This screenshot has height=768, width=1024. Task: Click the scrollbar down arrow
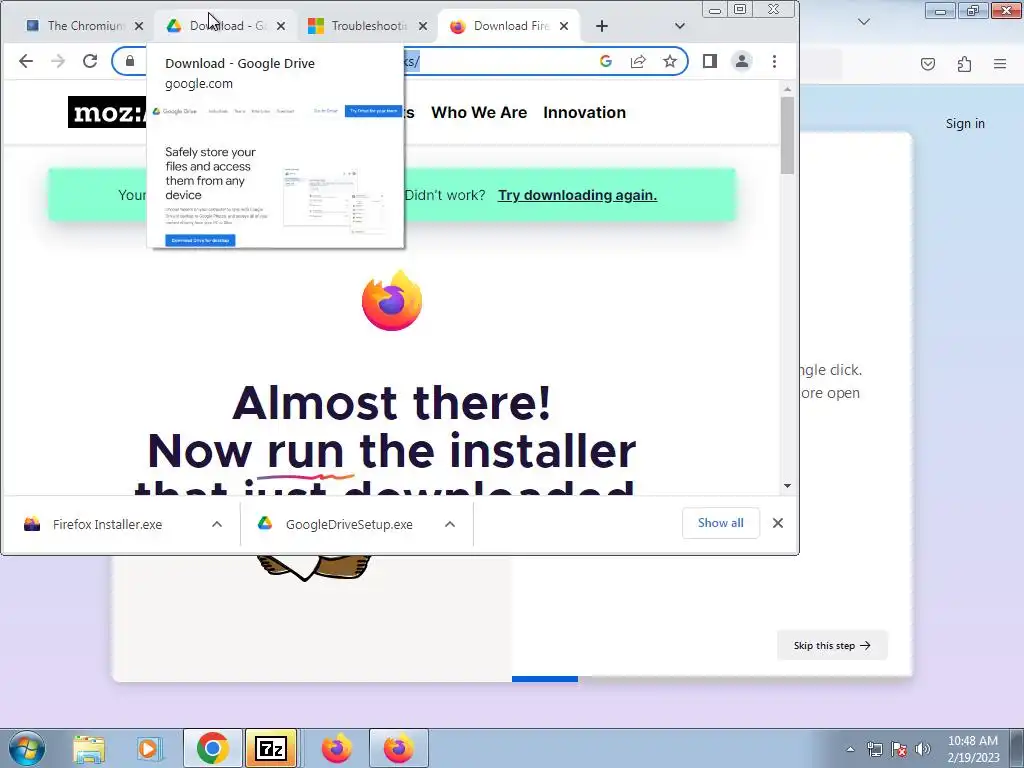787,485
